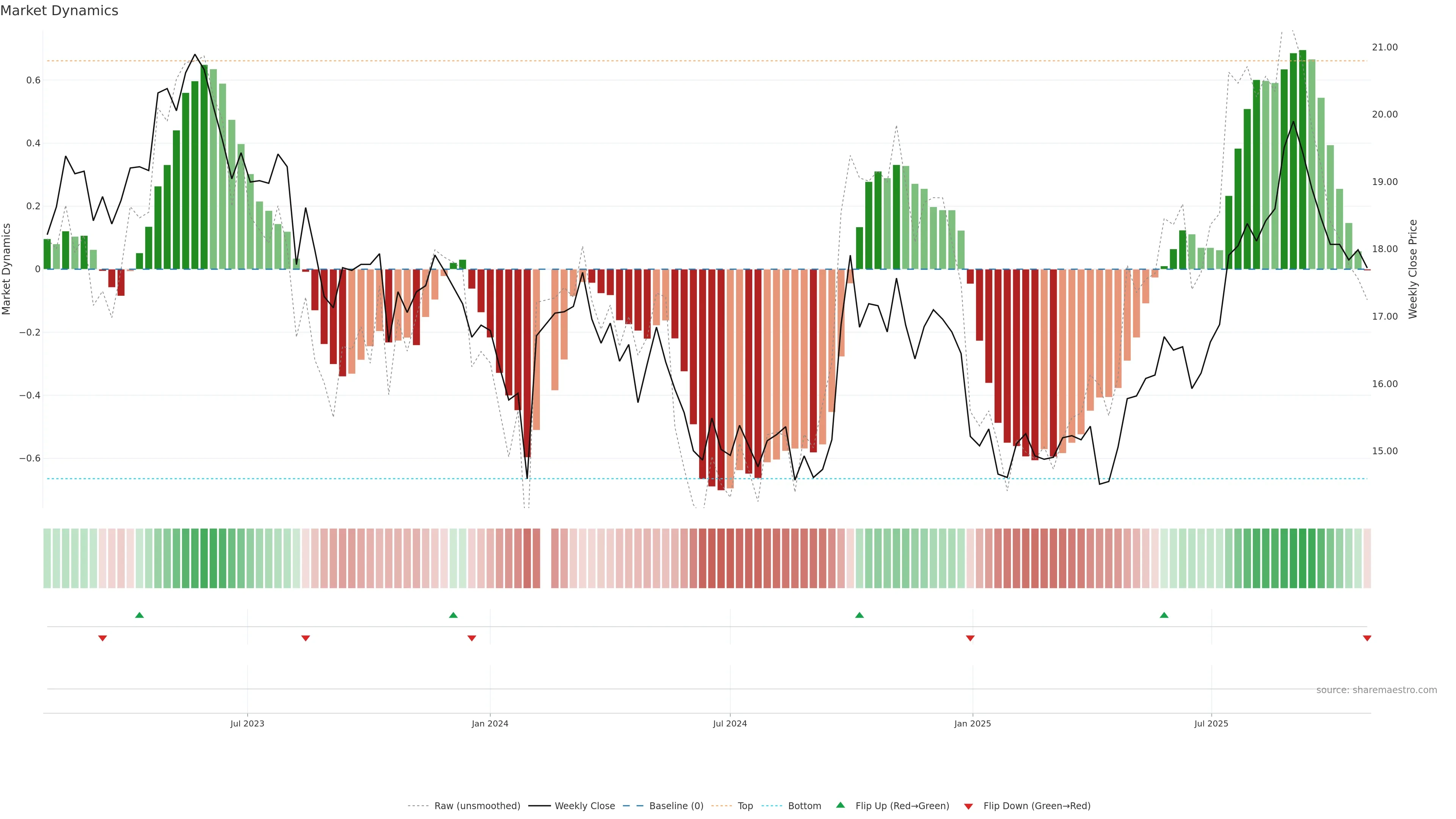
Task: Toggle Weekly Close legend entry
Action: tap(584, 806)
